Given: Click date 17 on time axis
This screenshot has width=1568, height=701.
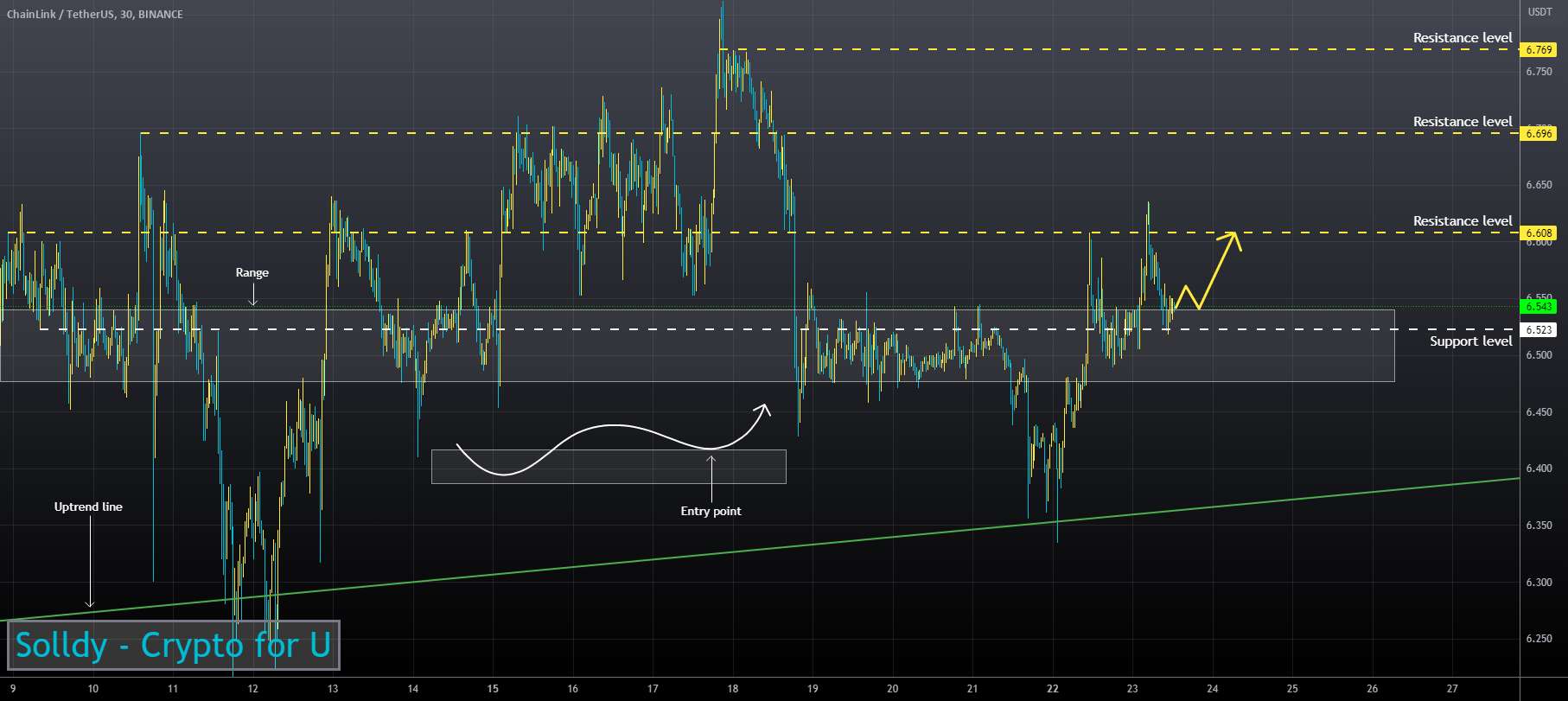Looking at the screenshot, I should [x=653, y=689].
